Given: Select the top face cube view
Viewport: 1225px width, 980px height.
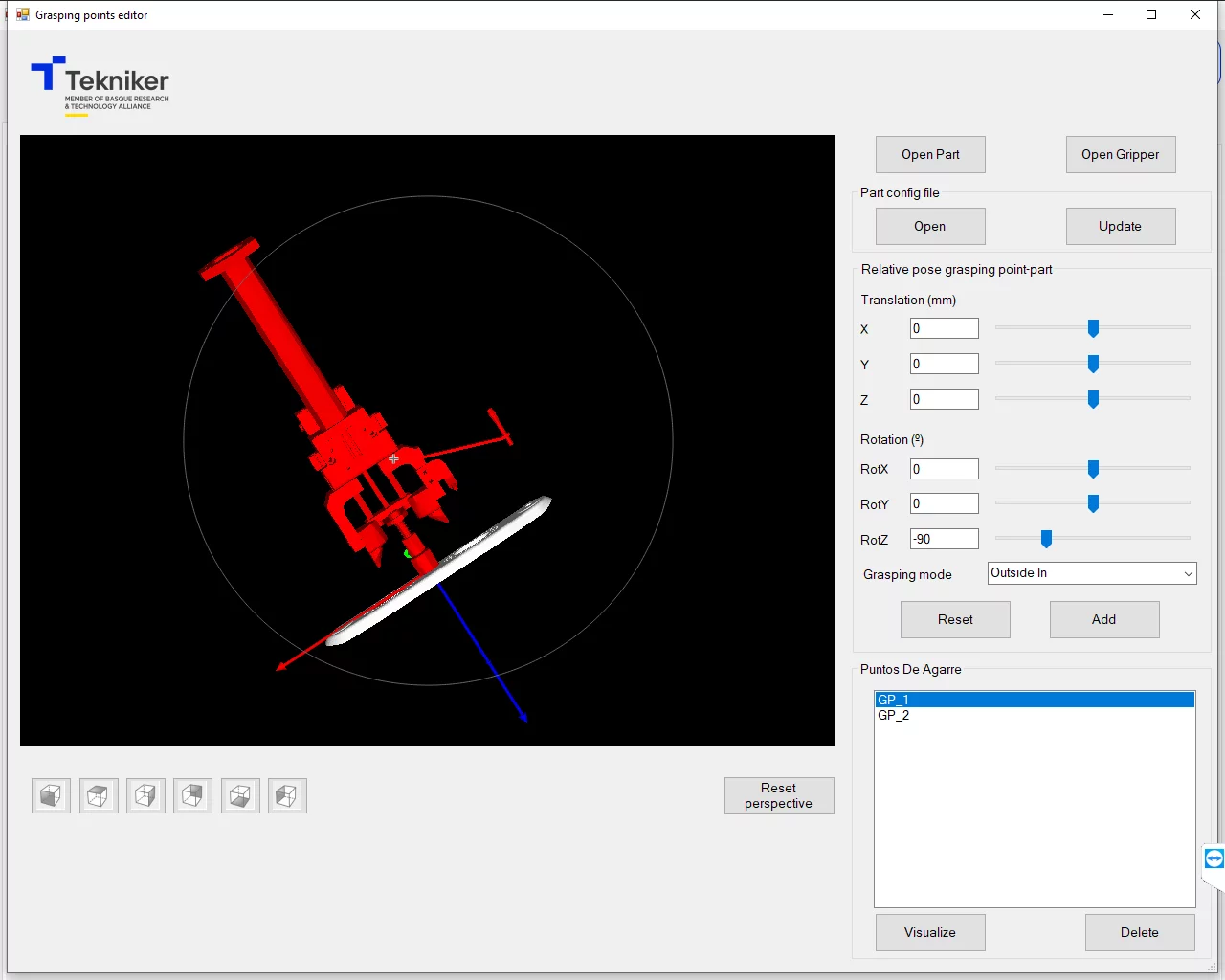Looking at the screenshot, I should point(99,795).
